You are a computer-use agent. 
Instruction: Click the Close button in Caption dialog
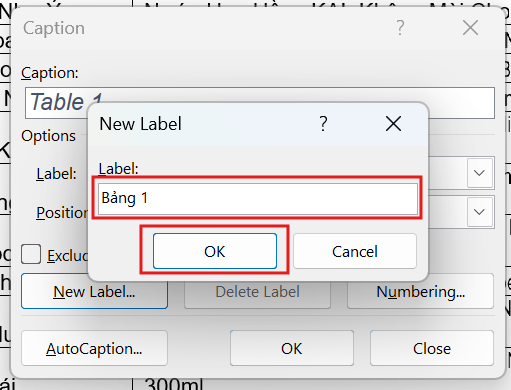(432, 348)
